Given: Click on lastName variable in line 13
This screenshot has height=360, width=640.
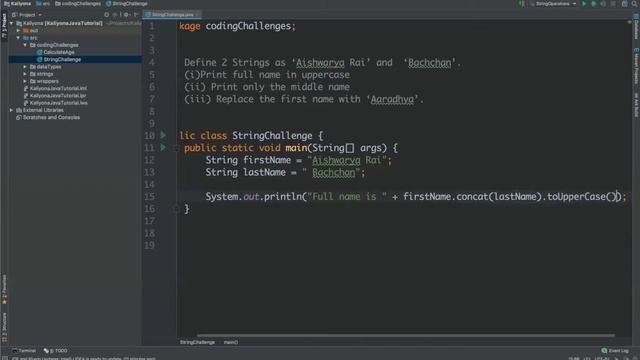Looking at the screenshot, I should (x=264, y=172).
